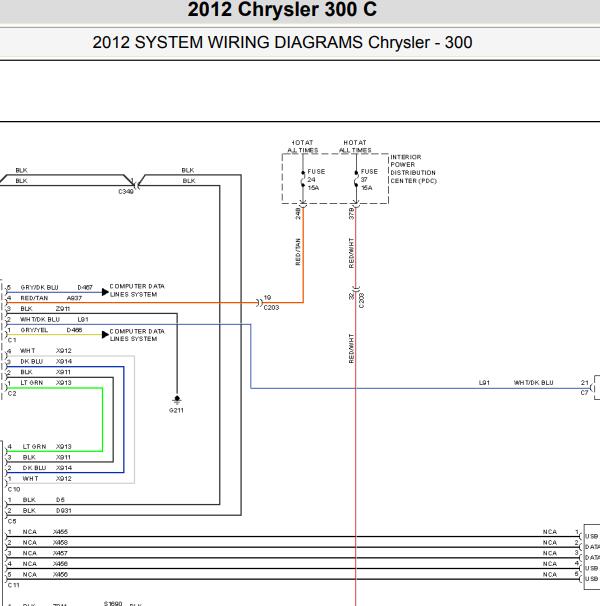Select circuit code D468
This screenshot has width=600, height=606.
click(x=74, y=330)
